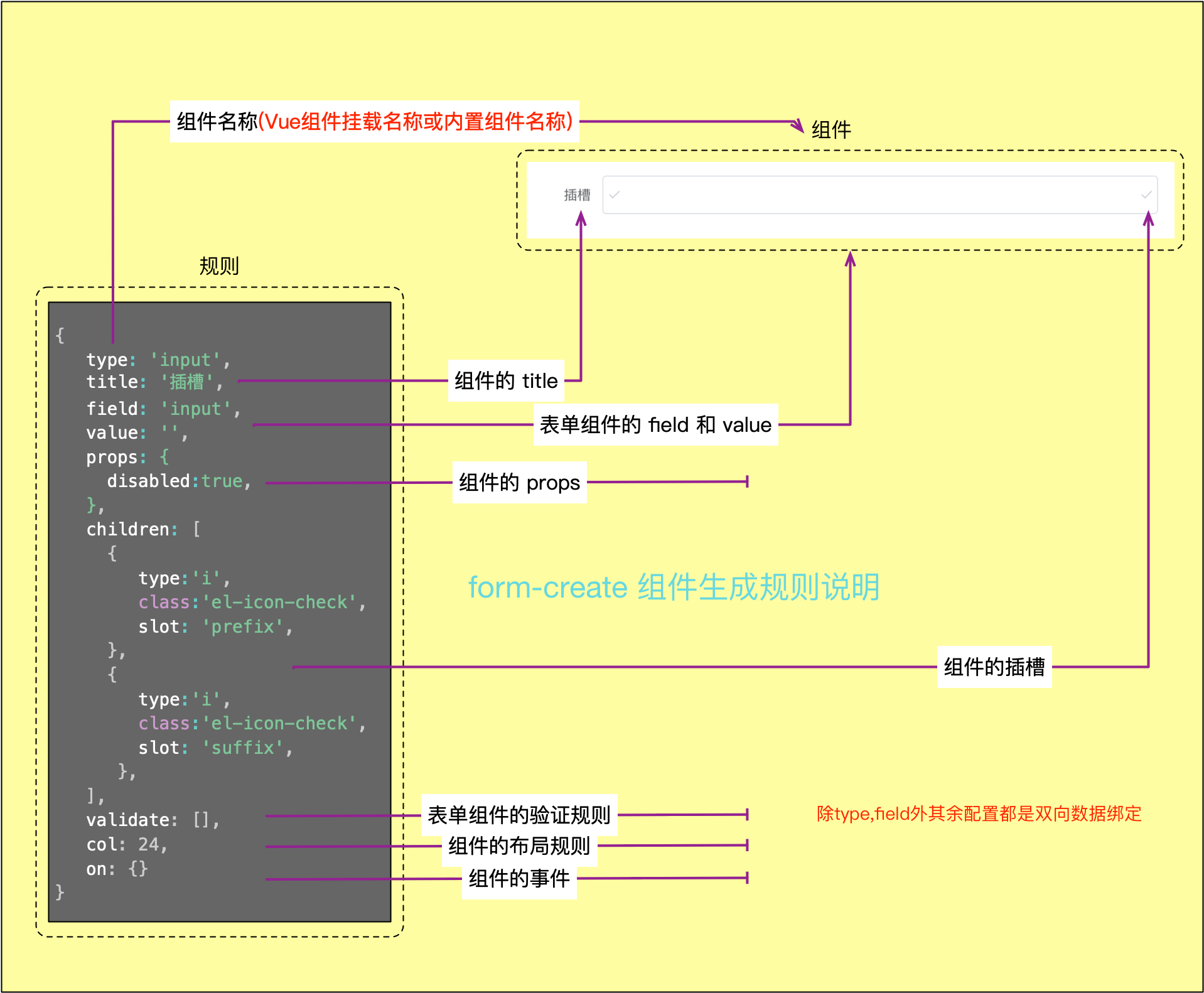Select the 组件名称 annotation label

[374, 121]
